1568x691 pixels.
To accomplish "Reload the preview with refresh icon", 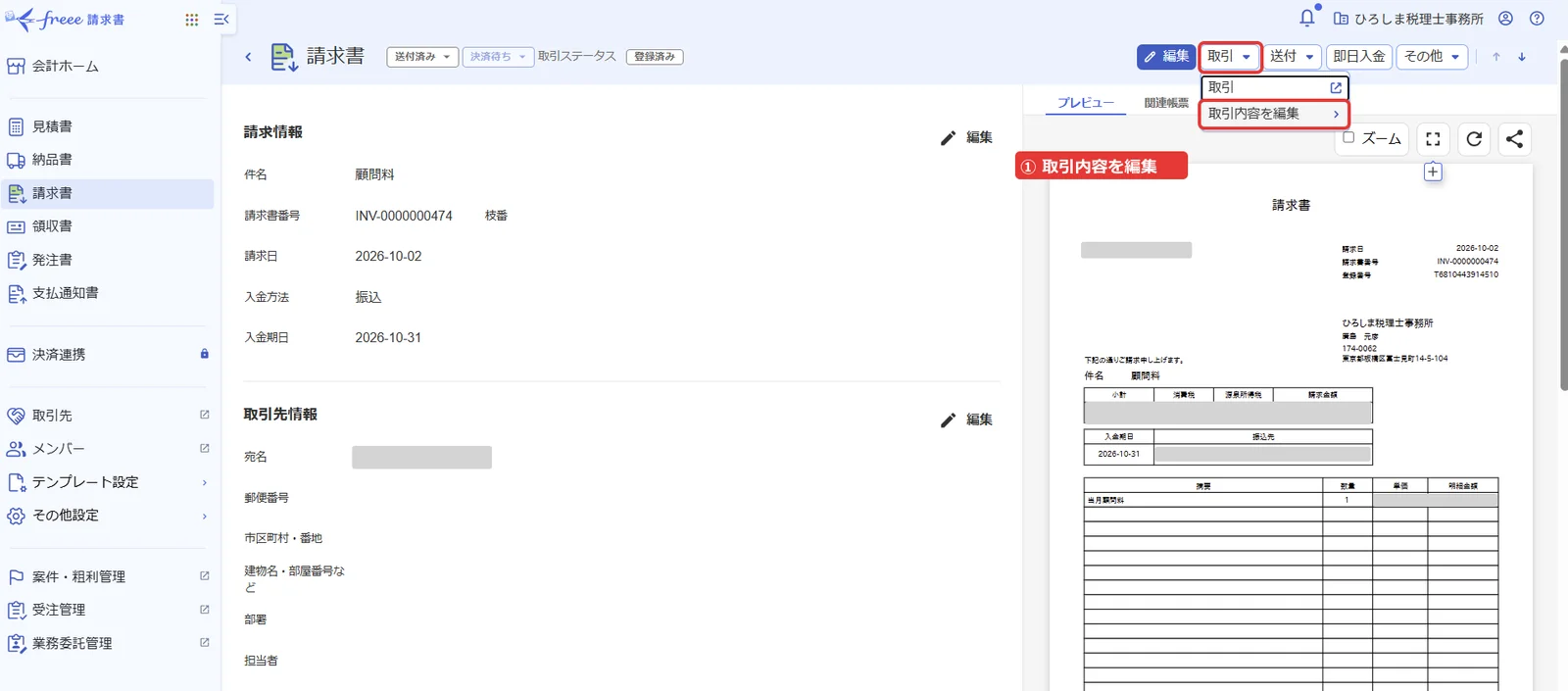I will [x=1474, y=139].
